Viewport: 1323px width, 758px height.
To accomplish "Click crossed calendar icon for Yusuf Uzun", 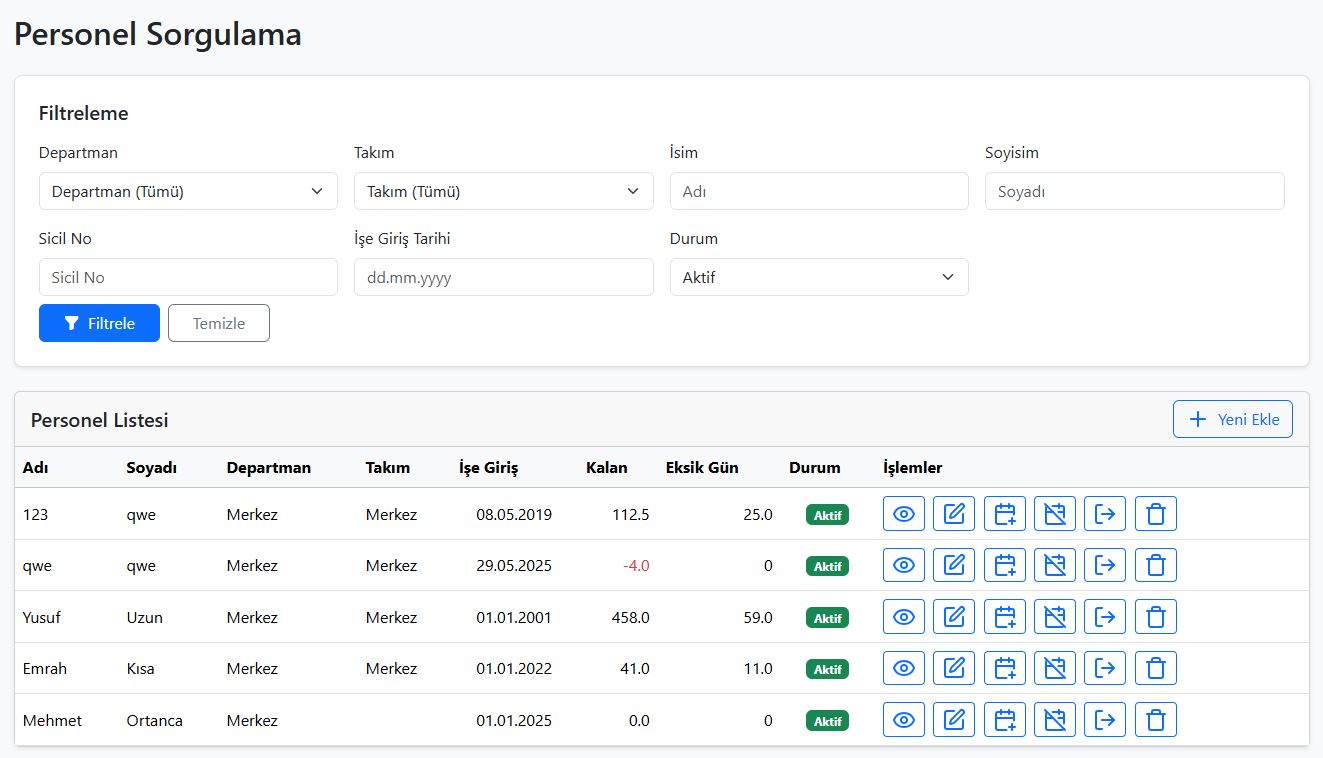I will pos(1055,617).
